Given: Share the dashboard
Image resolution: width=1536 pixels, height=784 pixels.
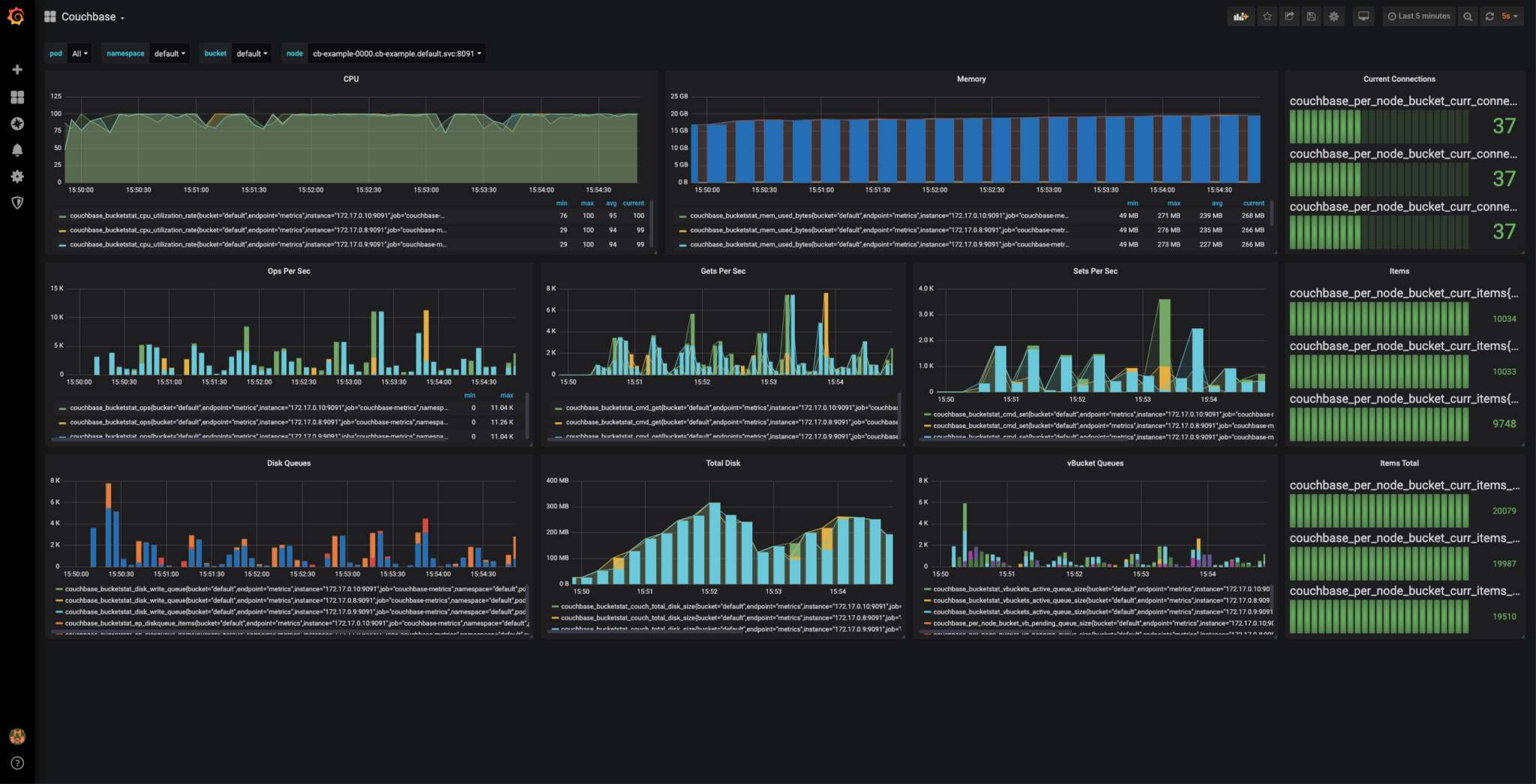Looking at the screenshot, I should [x=1289, y=16].
